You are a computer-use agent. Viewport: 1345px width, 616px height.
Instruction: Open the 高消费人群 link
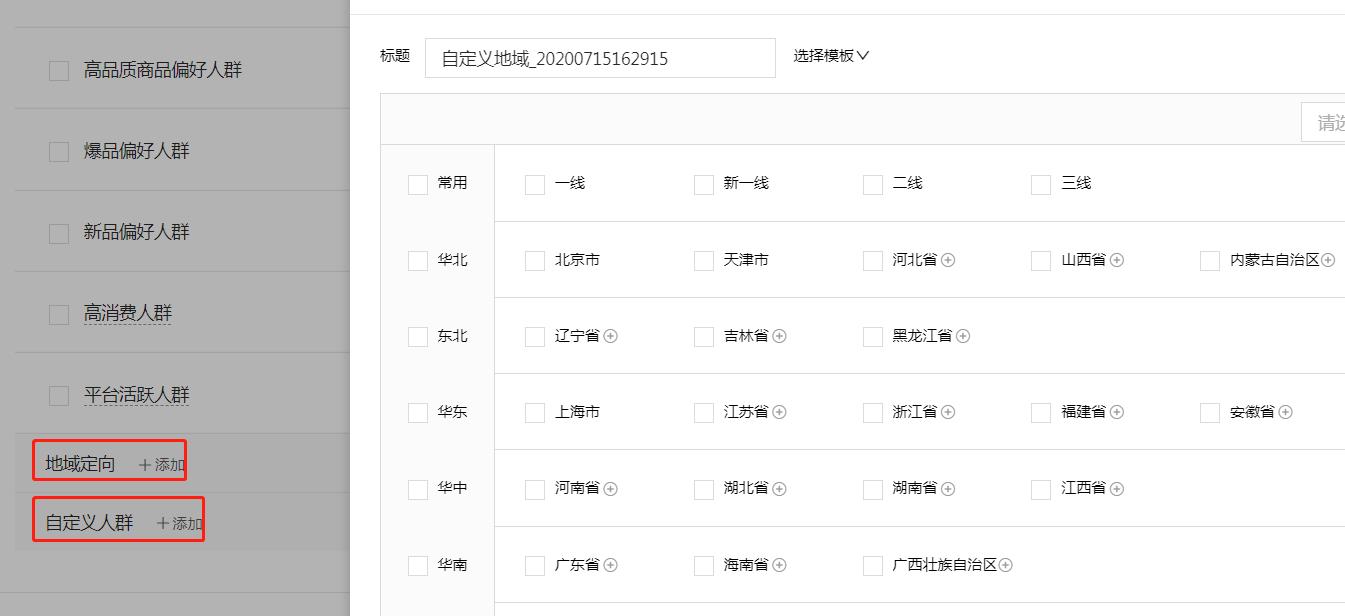click(128, 313)
